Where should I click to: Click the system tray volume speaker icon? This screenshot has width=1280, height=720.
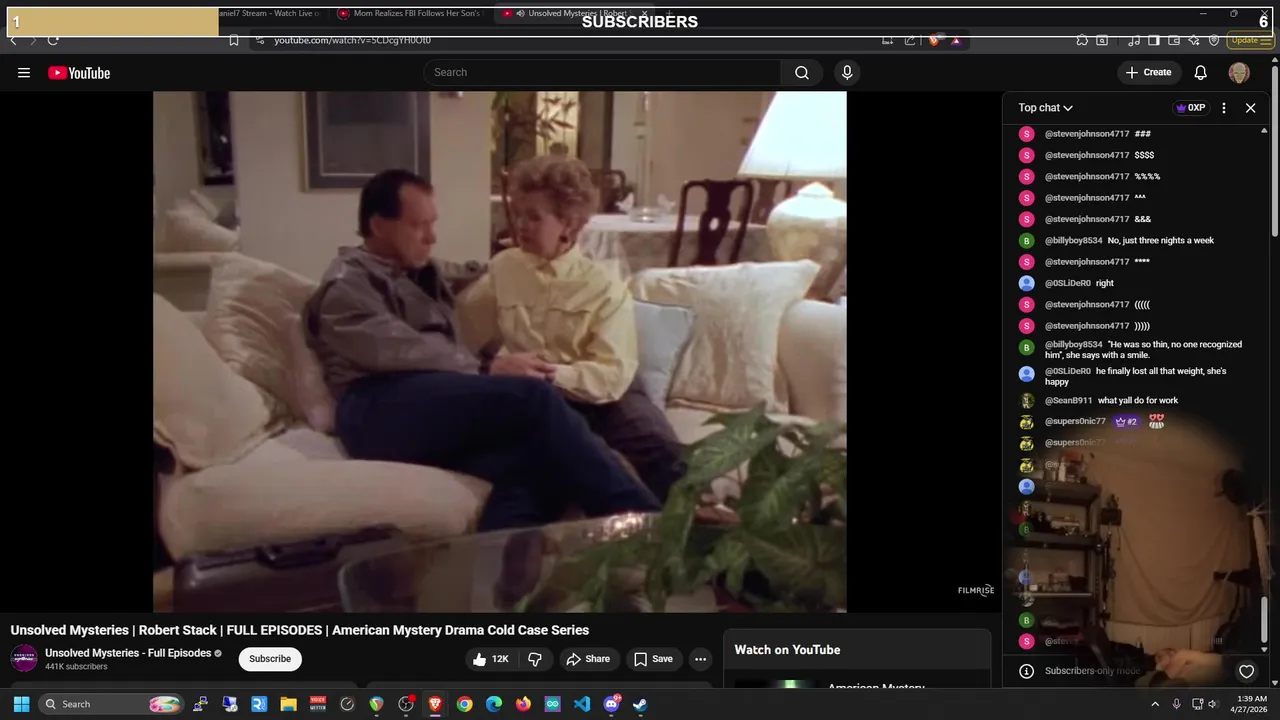tap(1215, 704)
